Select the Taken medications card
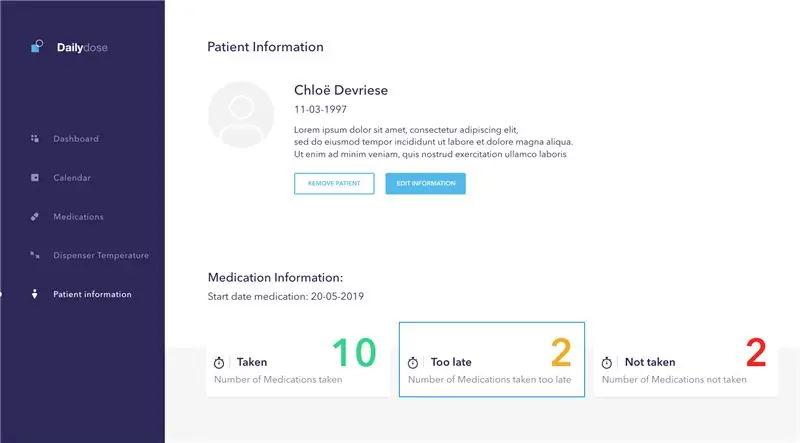This screenshot has height=443, width=800. [x=298, y=359]
